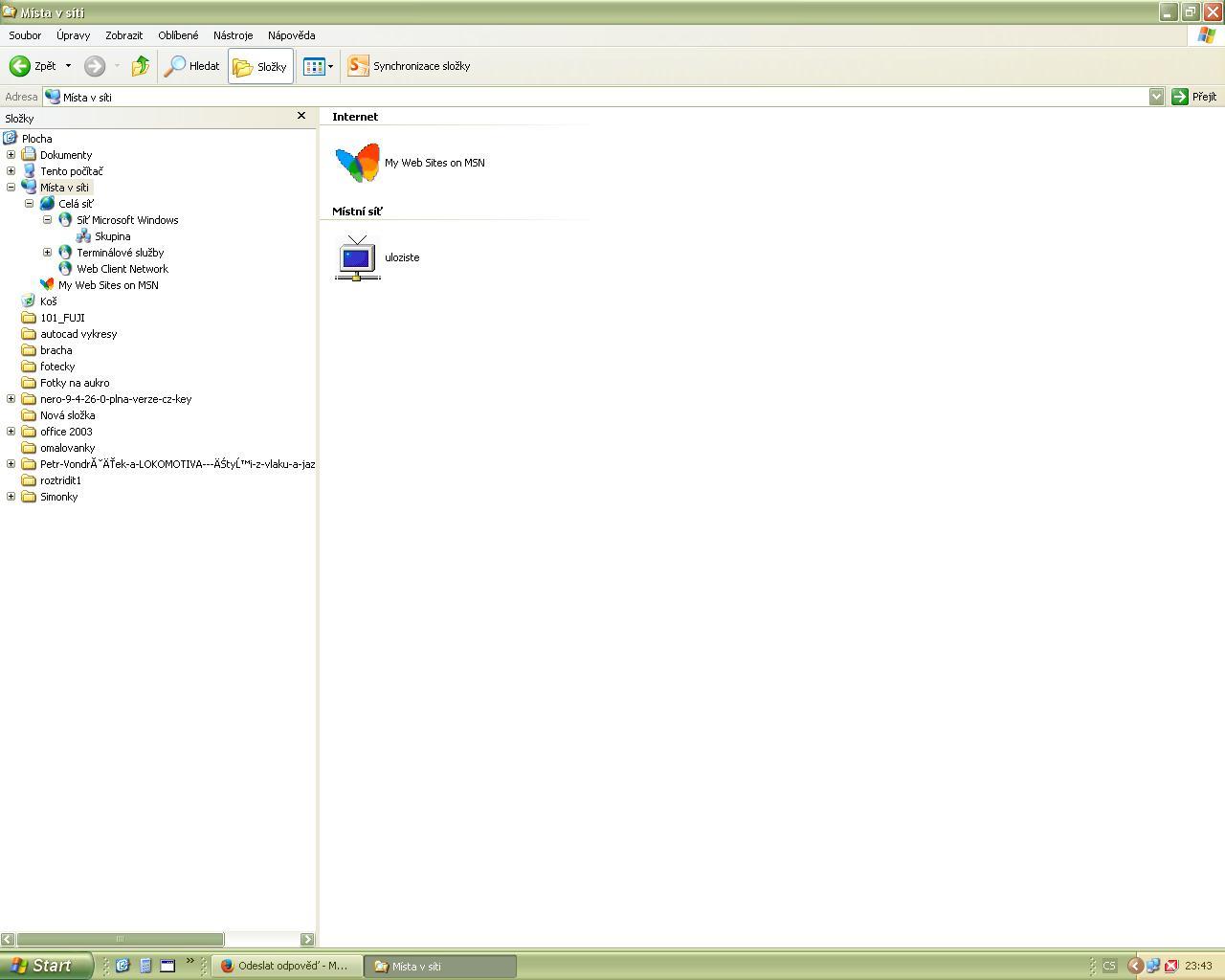Viewport: 1225px width, 980px height.
Task: Click the Místa v síti taskbar button
Action: (442, 966)
